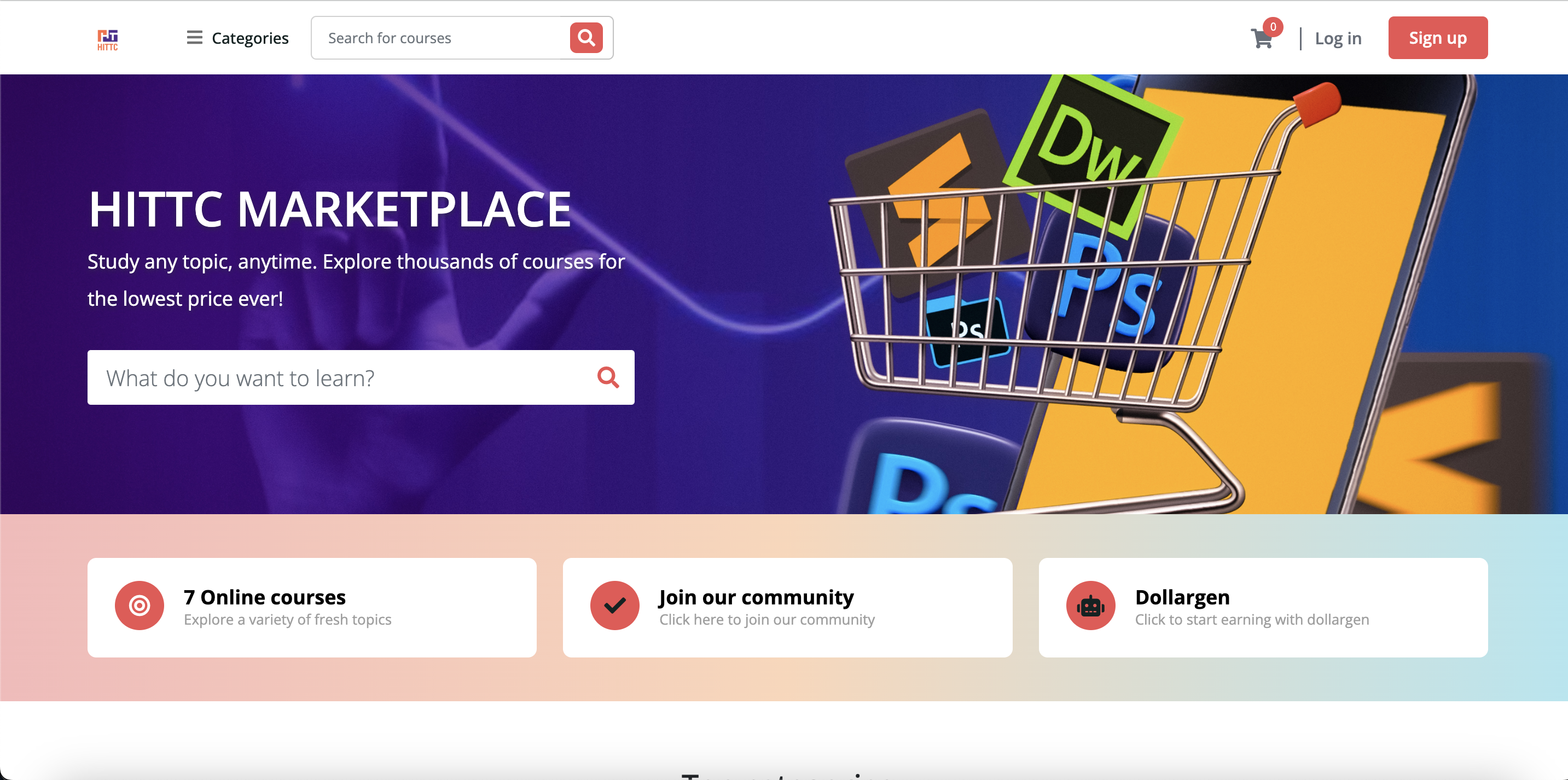Open the Join our community card
Screen dimensions: 1568x780
pos(788,607)
